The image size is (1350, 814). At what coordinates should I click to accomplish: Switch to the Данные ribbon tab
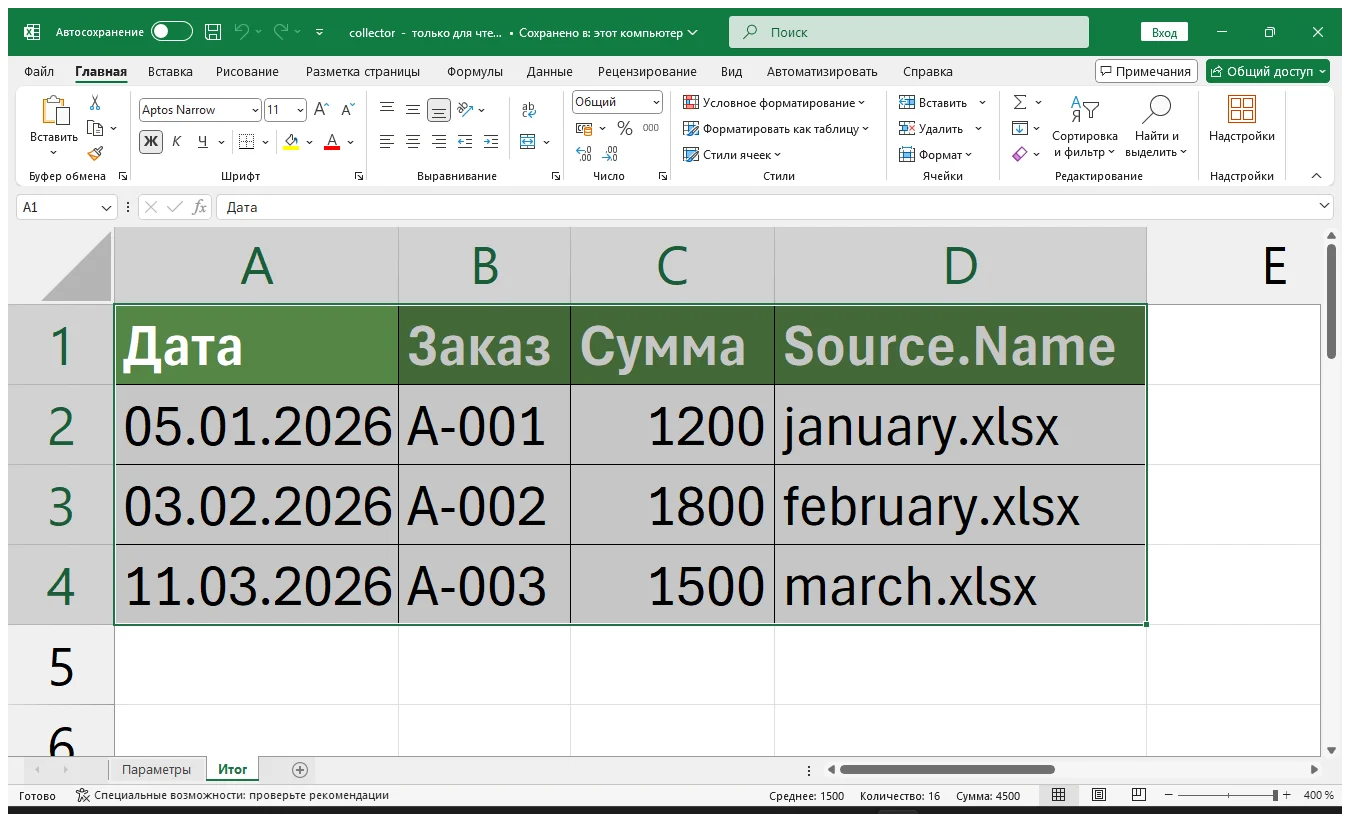click(550, 72)
